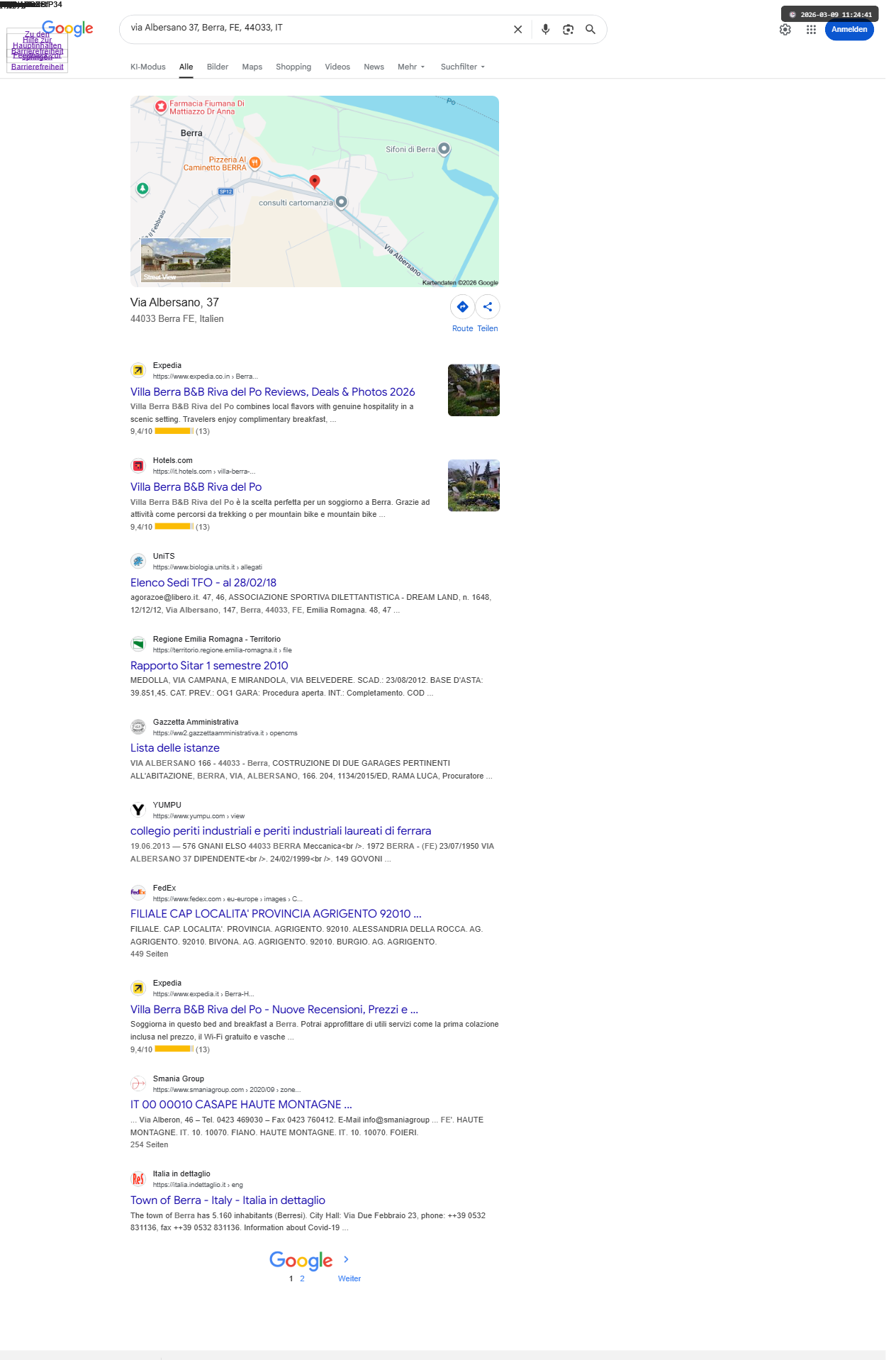
Task: Click the Gazzetta Amministrativa favicon
Action: point(138,727)
